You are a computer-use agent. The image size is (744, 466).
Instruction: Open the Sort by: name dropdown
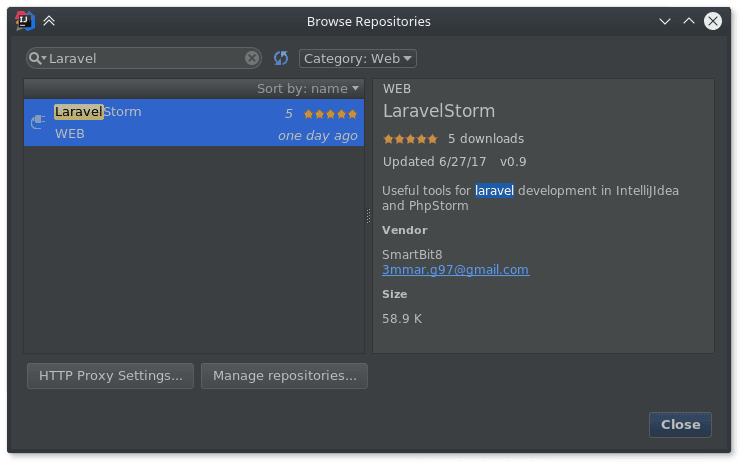pos(307,89)
